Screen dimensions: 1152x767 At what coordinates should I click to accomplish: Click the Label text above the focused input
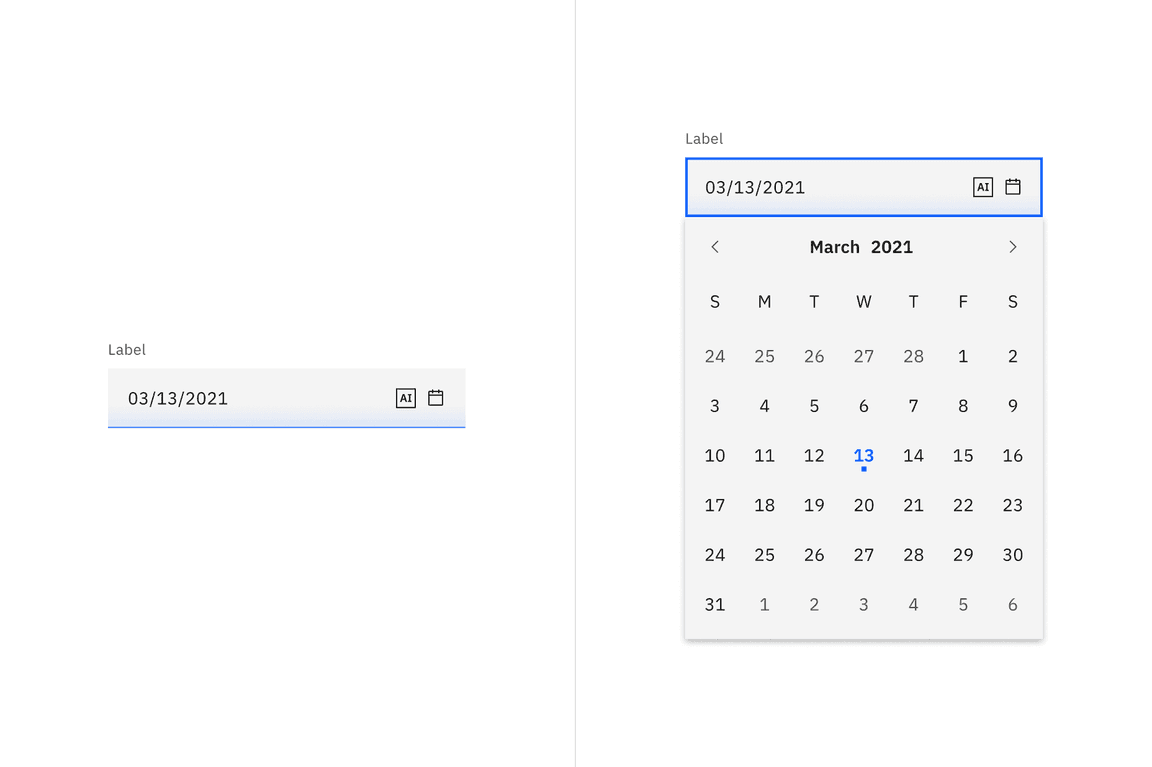tap(704, 139)
